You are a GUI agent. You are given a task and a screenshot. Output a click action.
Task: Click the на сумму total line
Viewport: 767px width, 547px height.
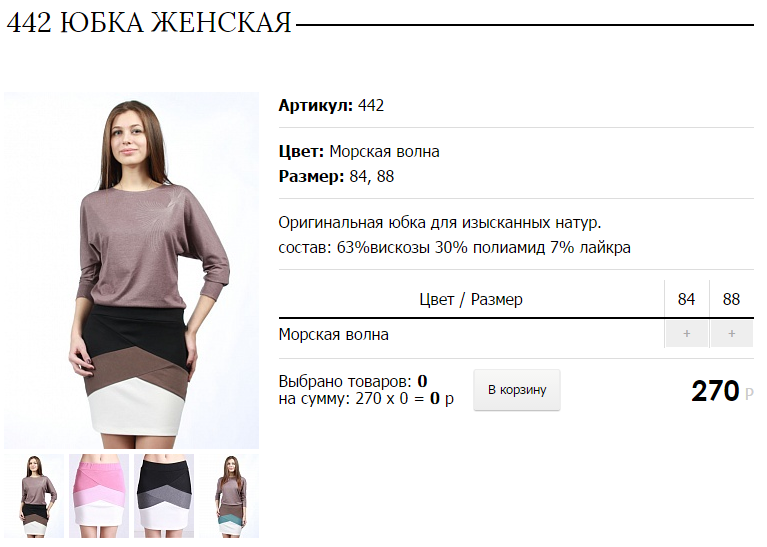(x=366, y=399)
